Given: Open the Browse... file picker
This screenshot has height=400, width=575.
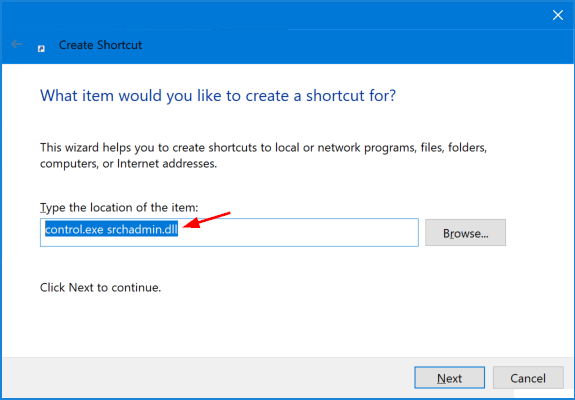Looking at the screenshot, I should tap(465, 232).
